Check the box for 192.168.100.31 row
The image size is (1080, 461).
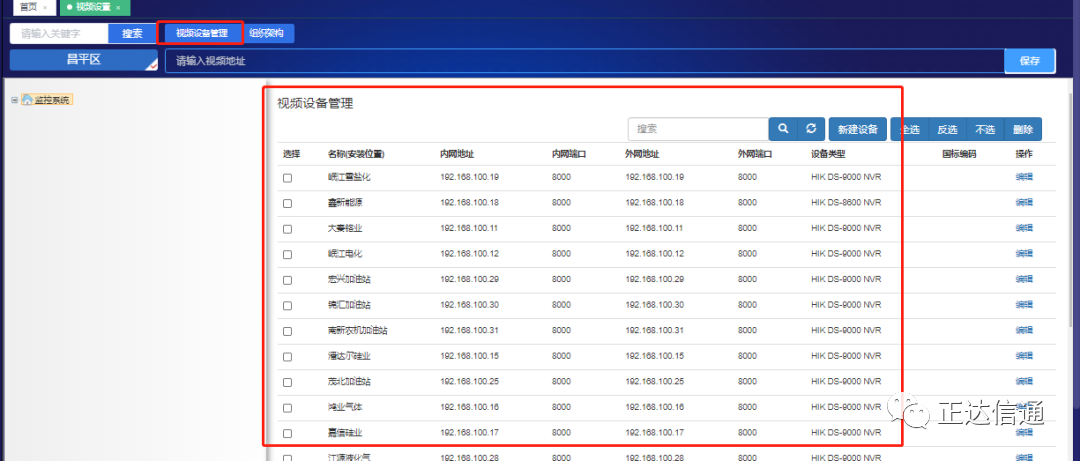[x=287, y=331]
